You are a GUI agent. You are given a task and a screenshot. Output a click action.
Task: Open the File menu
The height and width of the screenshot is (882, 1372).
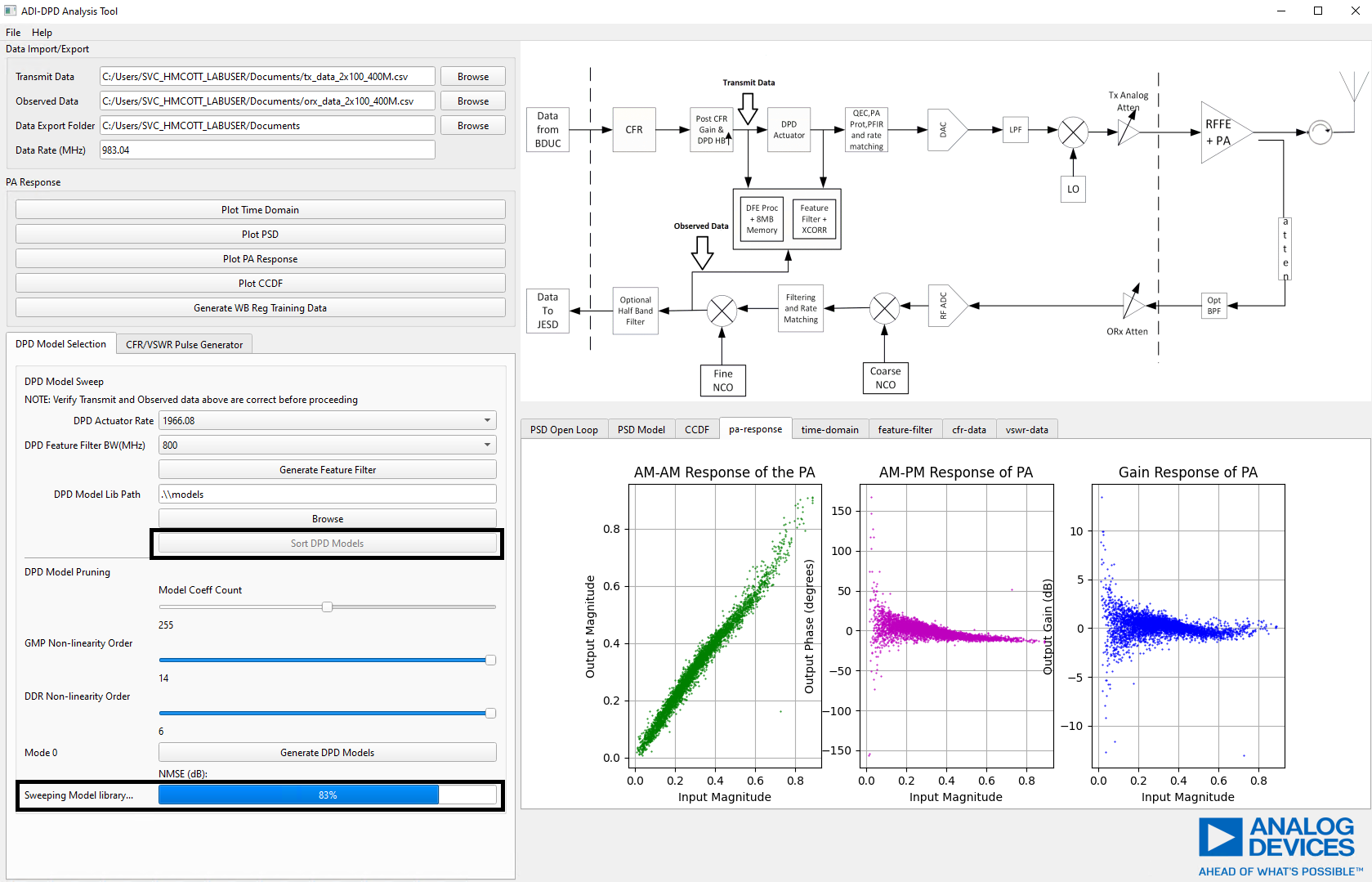point(12,32)
